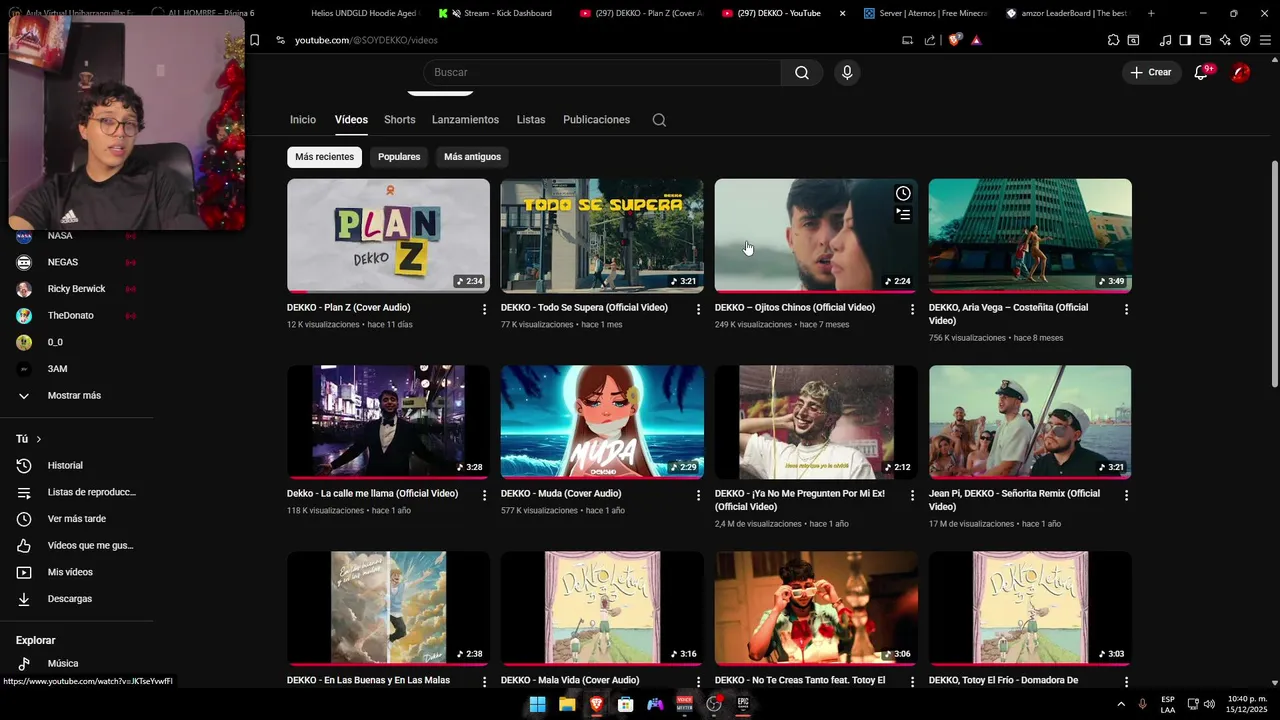
Task: Select the Más antiguos filter chip
Action: coord(472,157)
